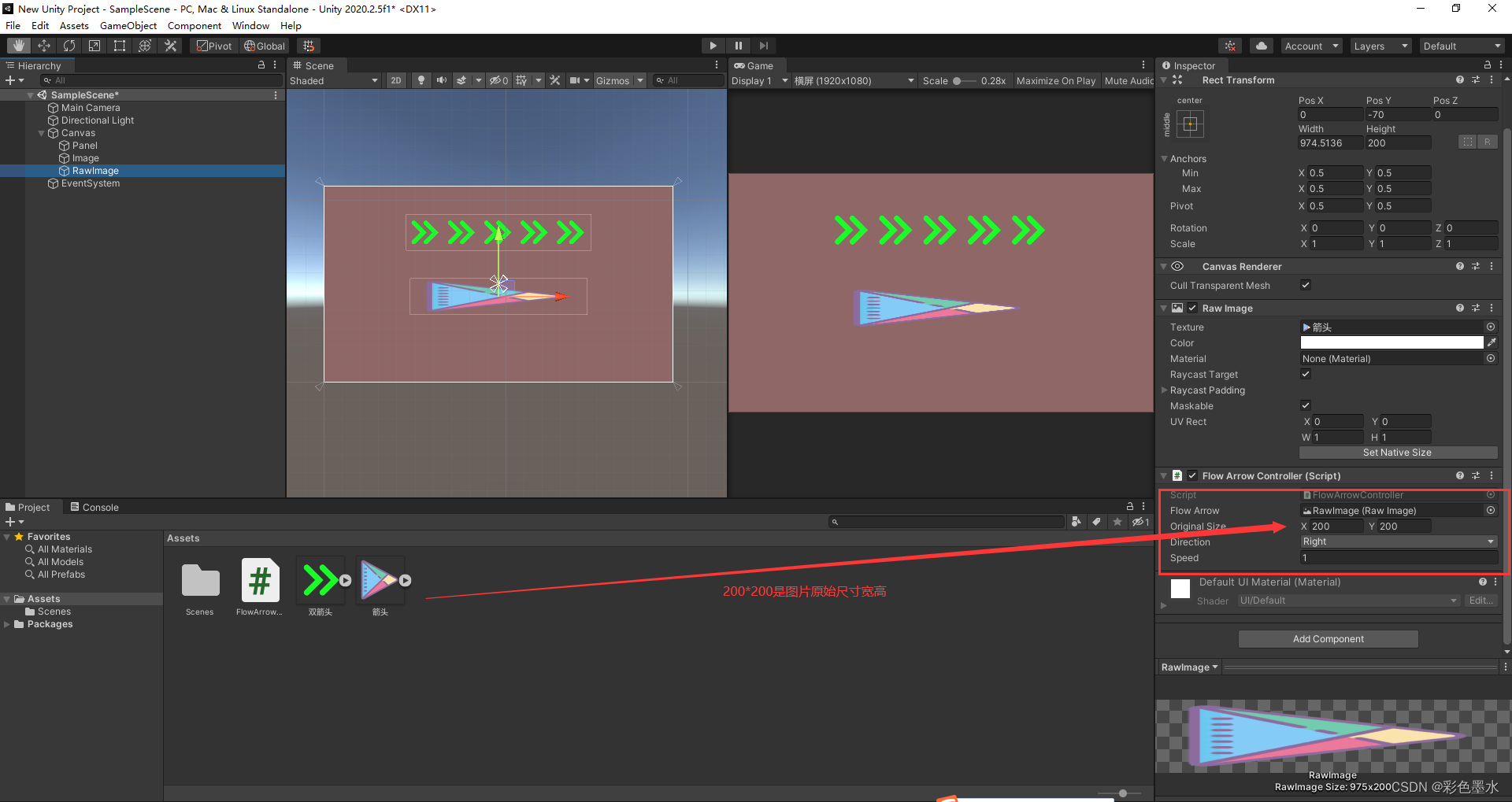
Task: Select the Move tool
Action: coord(44,46)
